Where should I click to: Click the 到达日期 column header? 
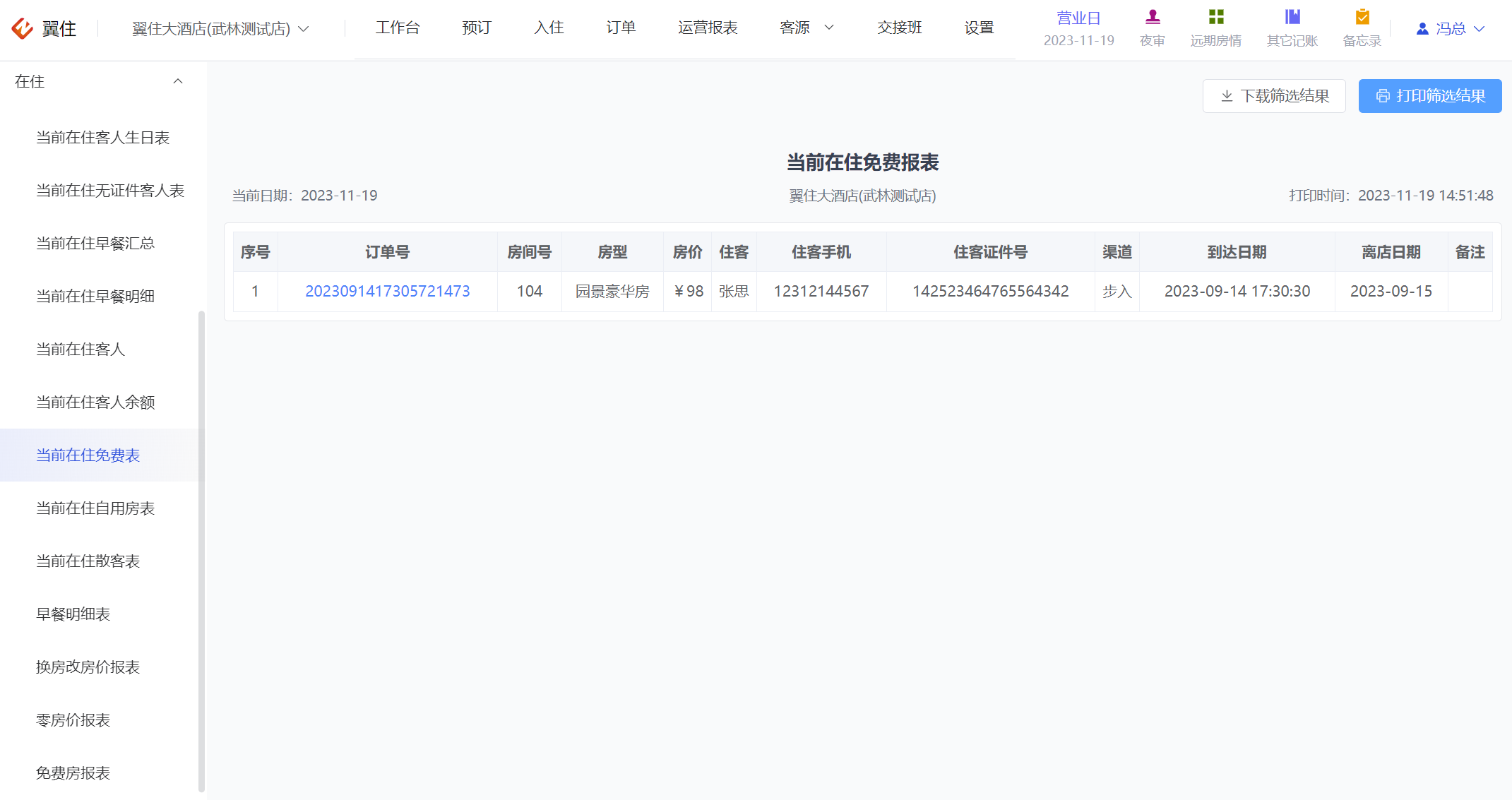[x=1237, y=252]
